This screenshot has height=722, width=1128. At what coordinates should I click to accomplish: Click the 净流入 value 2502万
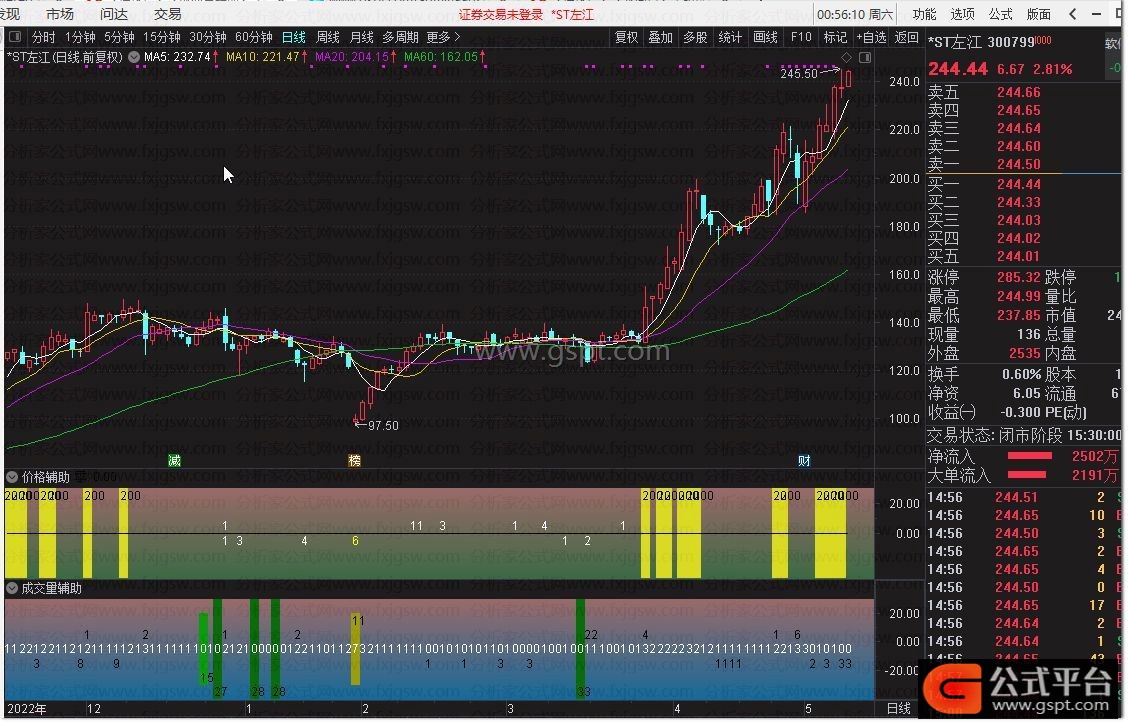1094,457
